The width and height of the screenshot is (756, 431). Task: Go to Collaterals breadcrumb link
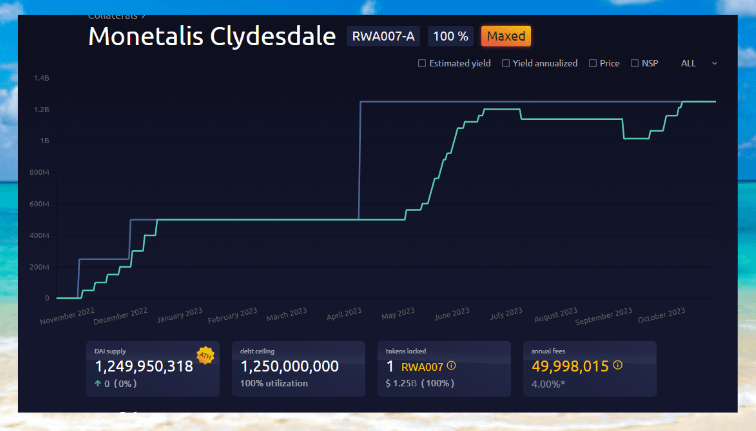pyautogui.click(x=116, y=16)
